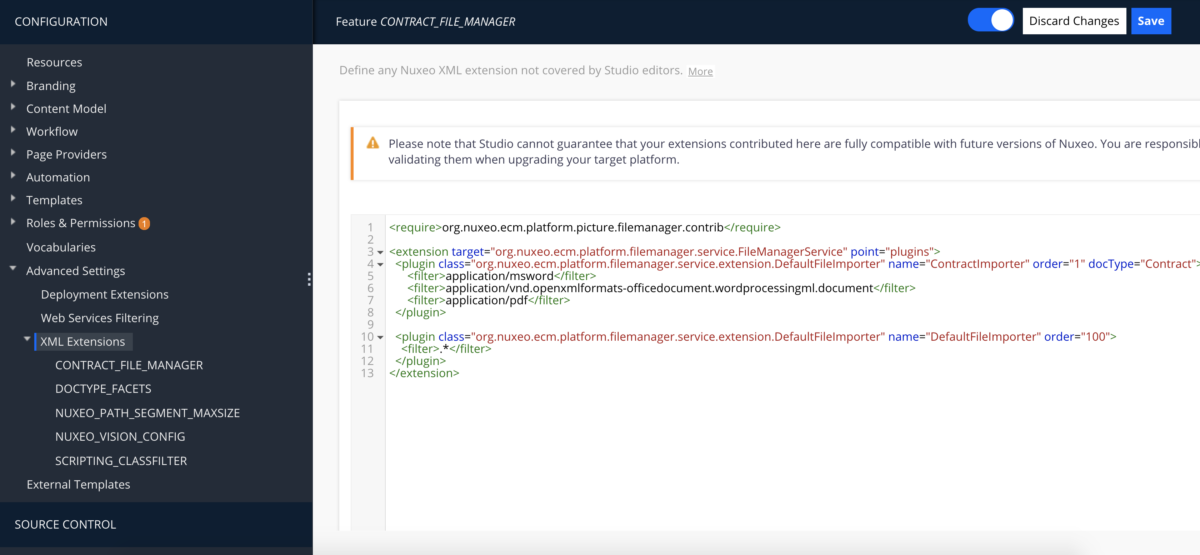Expand the Automation section

coord(13,177)
